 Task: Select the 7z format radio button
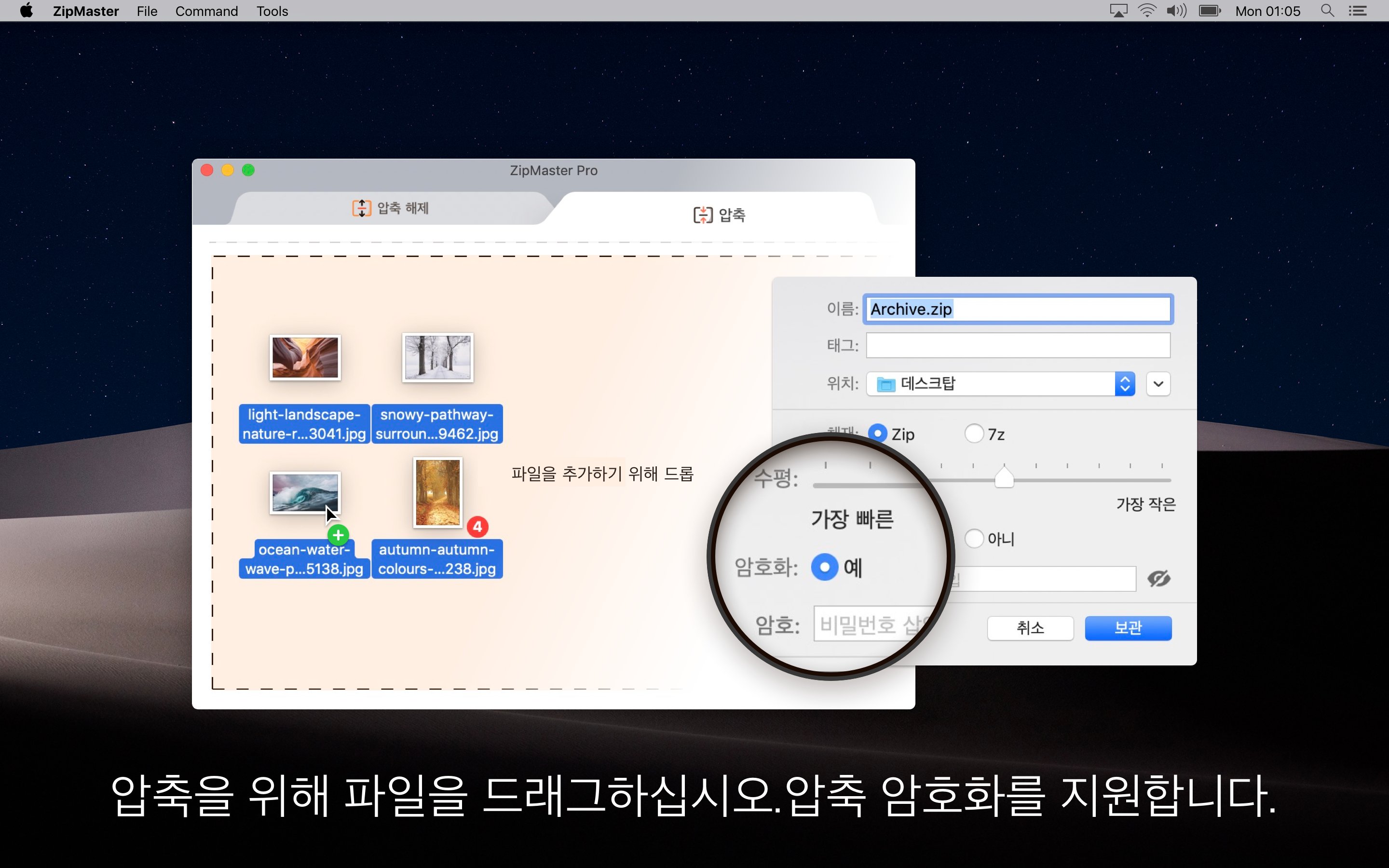[x=974, y=434]
